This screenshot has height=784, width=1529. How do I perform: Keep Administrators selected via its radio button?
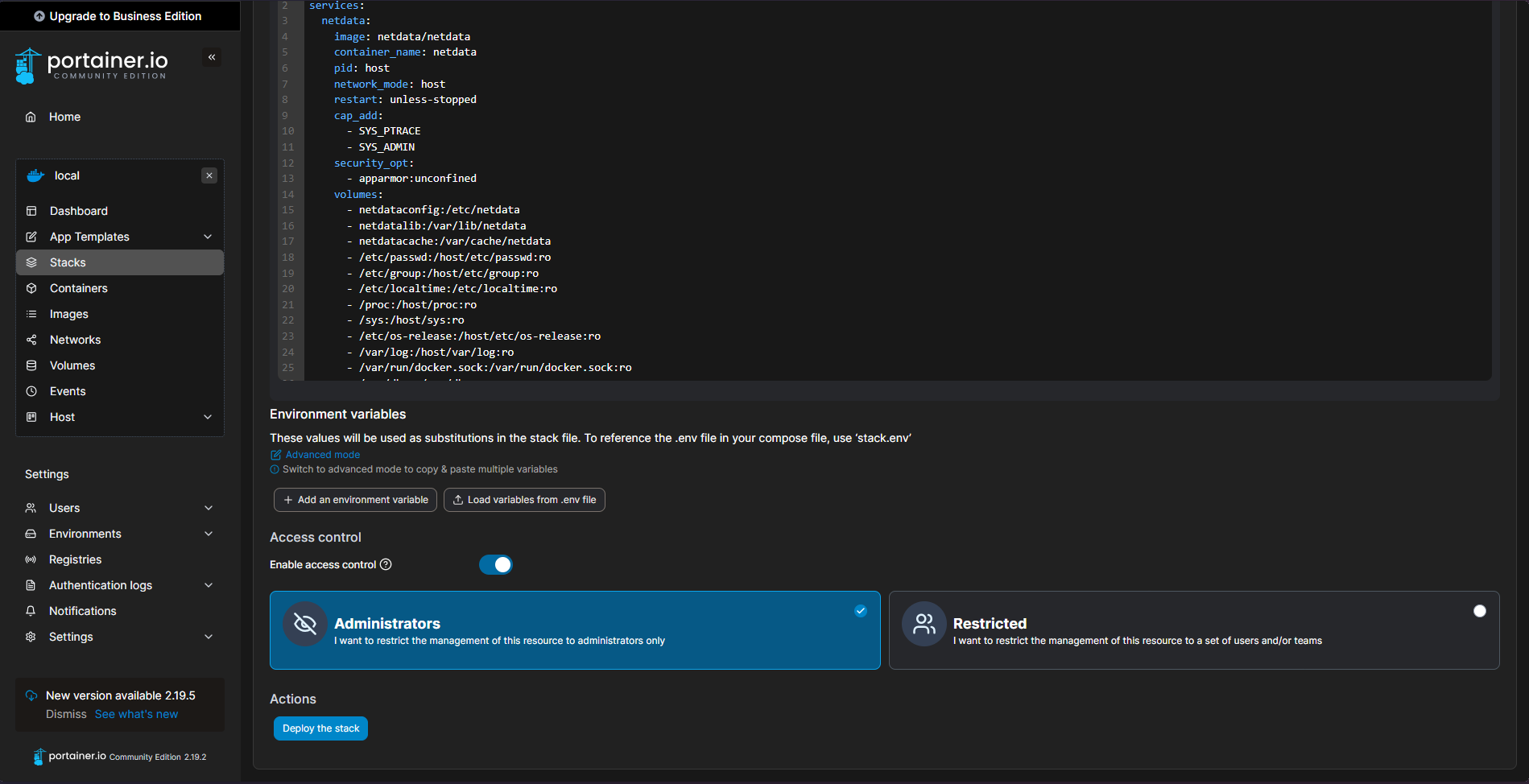pyautogui.click(x=860, y=611)
